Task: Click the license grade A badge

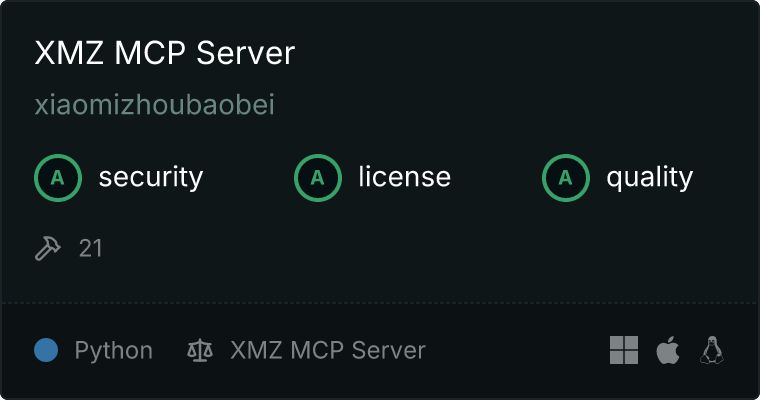Action: [x=317, y=178]
